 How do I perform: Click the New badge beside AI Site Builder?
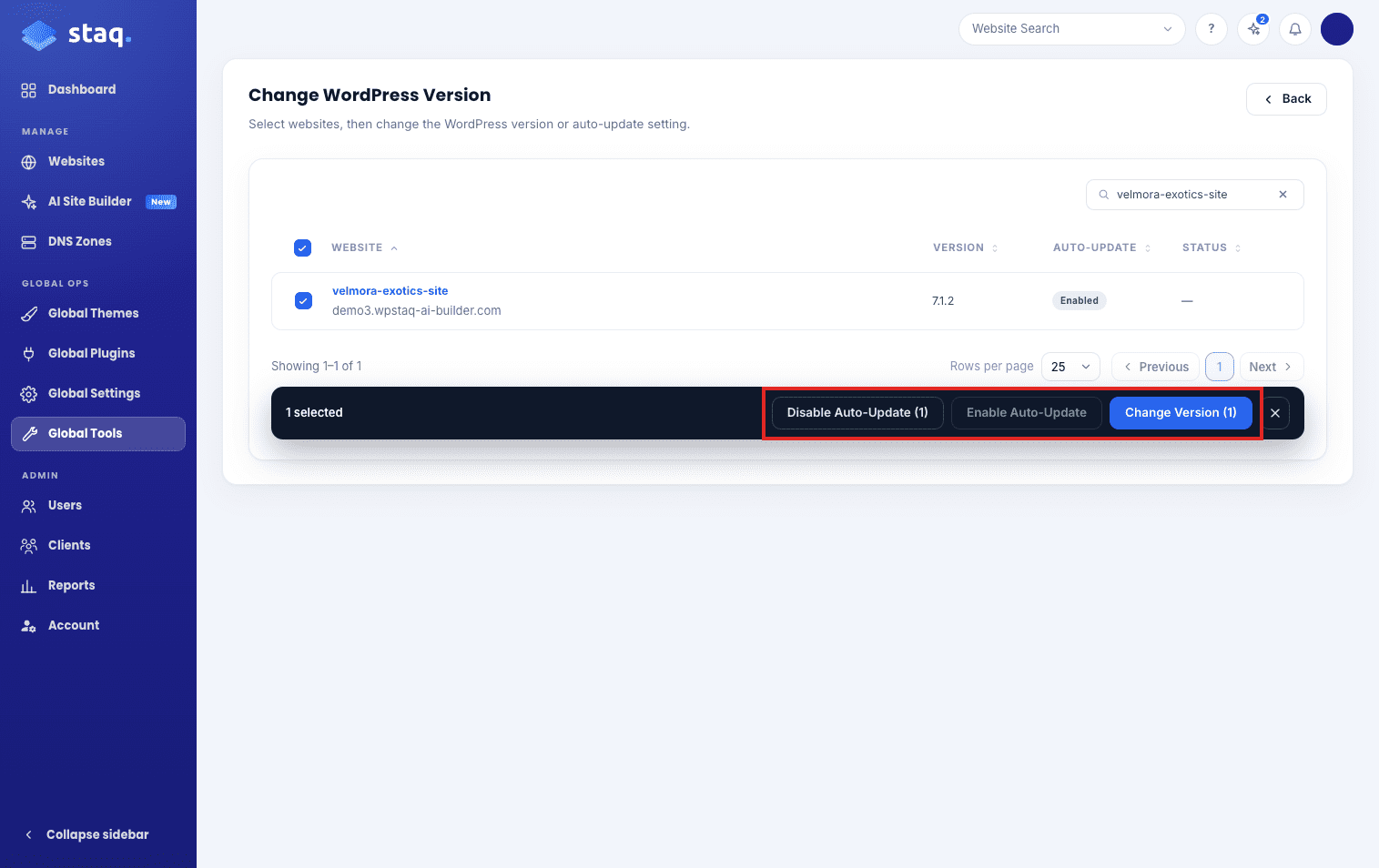[x=161, y=202]
